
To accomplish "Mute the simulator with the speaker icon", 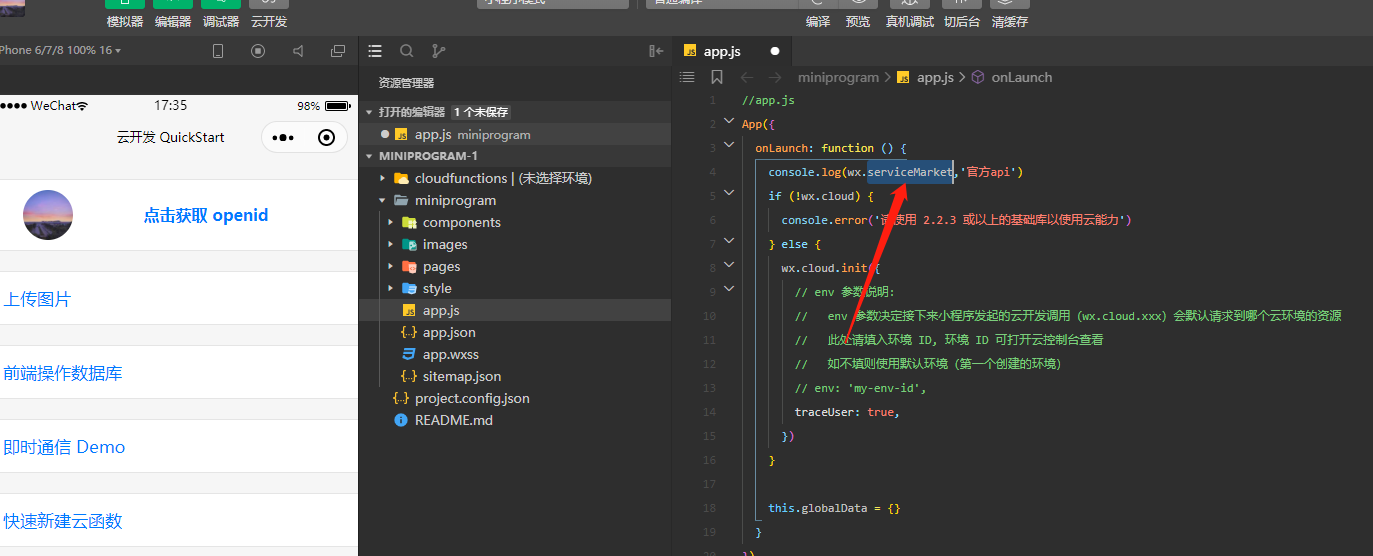I will pyautogui.click(x=298, y=51).
